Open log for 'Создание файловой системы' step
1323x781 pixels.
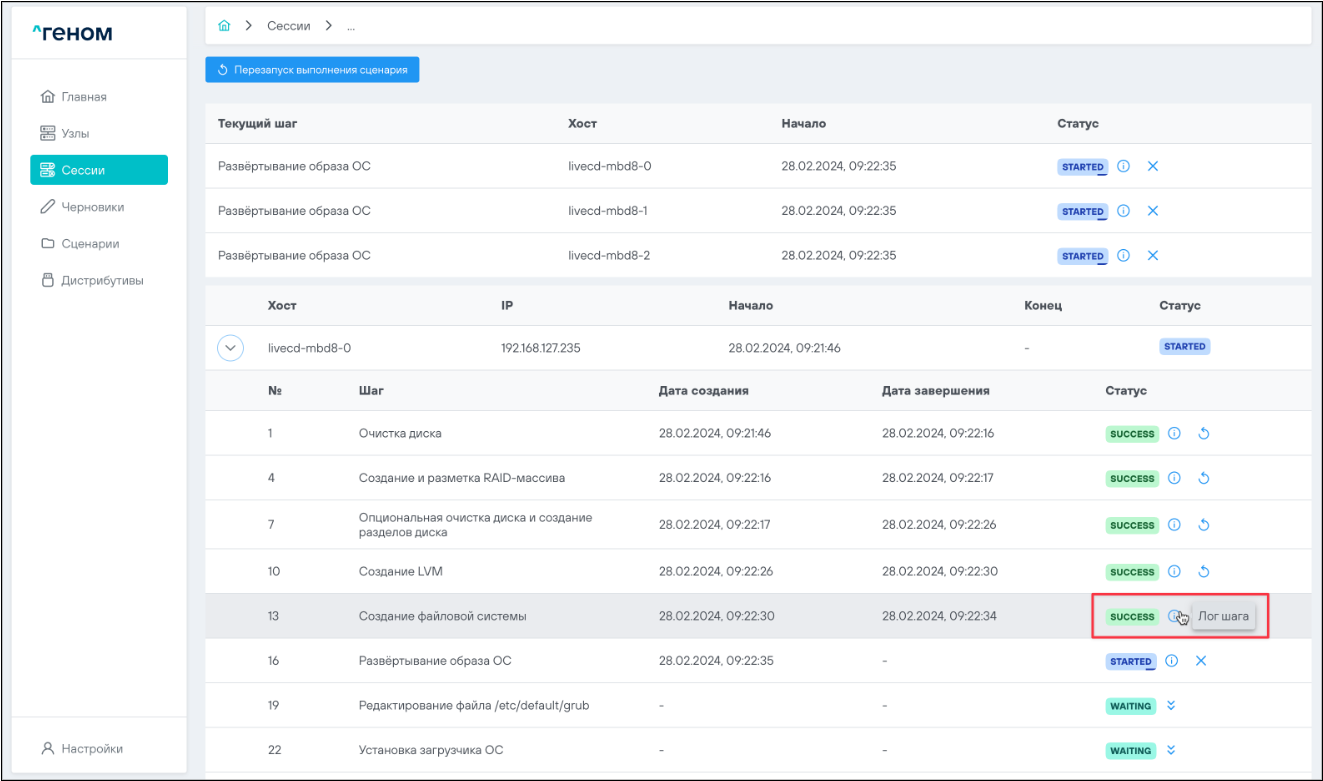tap(1173, 616)
